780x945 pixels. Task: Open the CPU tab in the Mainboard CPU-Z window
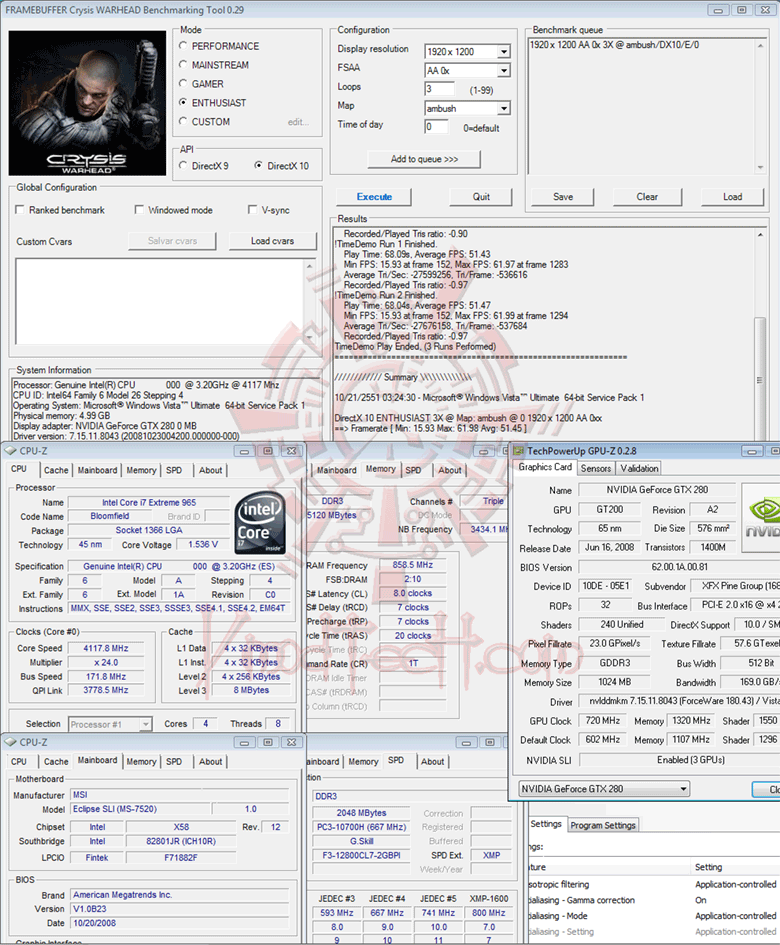tap(19, 762)
